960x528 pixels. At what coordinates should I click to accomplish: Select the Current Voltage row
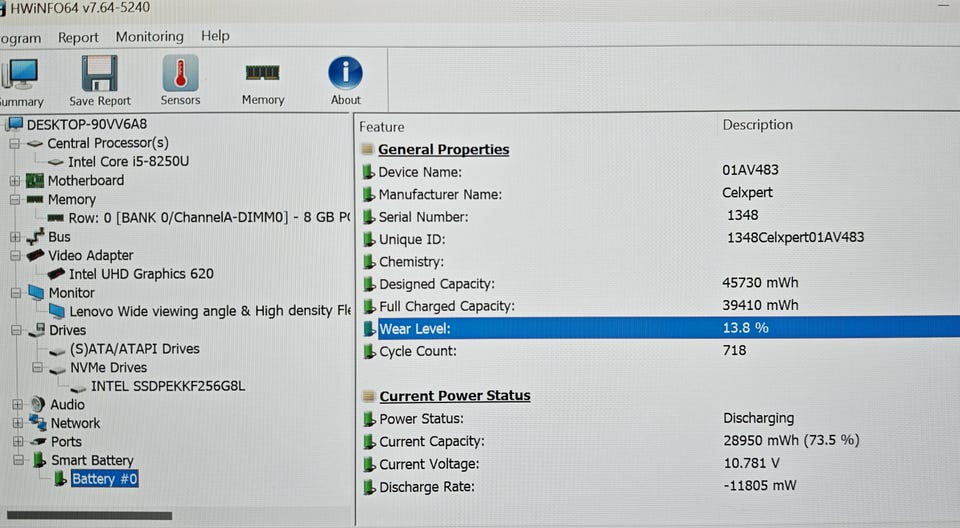pos(660,464)
